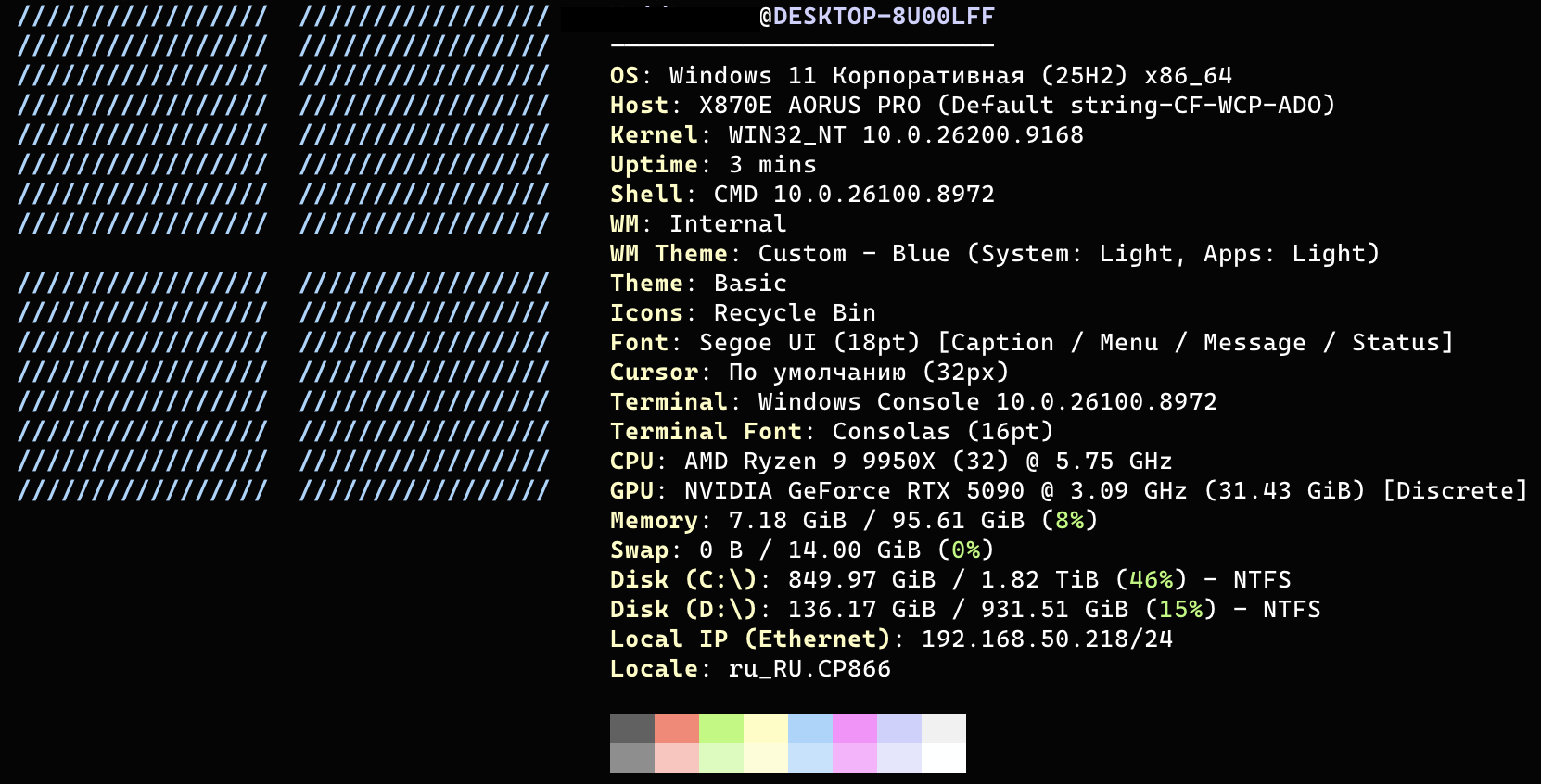1541x784 pixels.
Task: Select the 'OS' label
Action: pyautogui.click(x=624, y=76)
